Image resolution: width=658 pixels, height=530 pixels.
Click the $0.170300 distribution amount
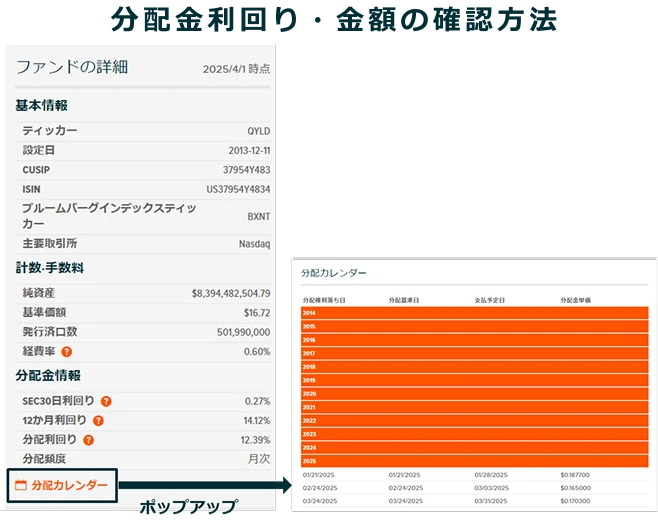point(575,501)
